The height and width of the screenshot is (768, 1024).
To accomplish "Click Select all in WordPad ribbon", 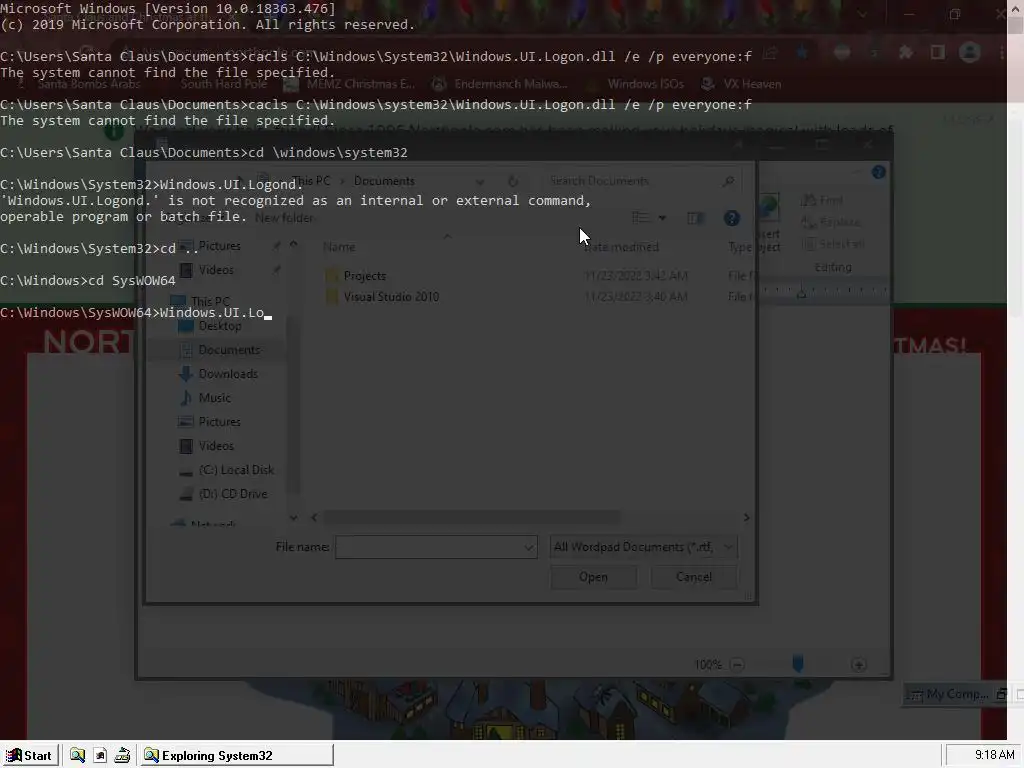I will click(x=834, y=244).
